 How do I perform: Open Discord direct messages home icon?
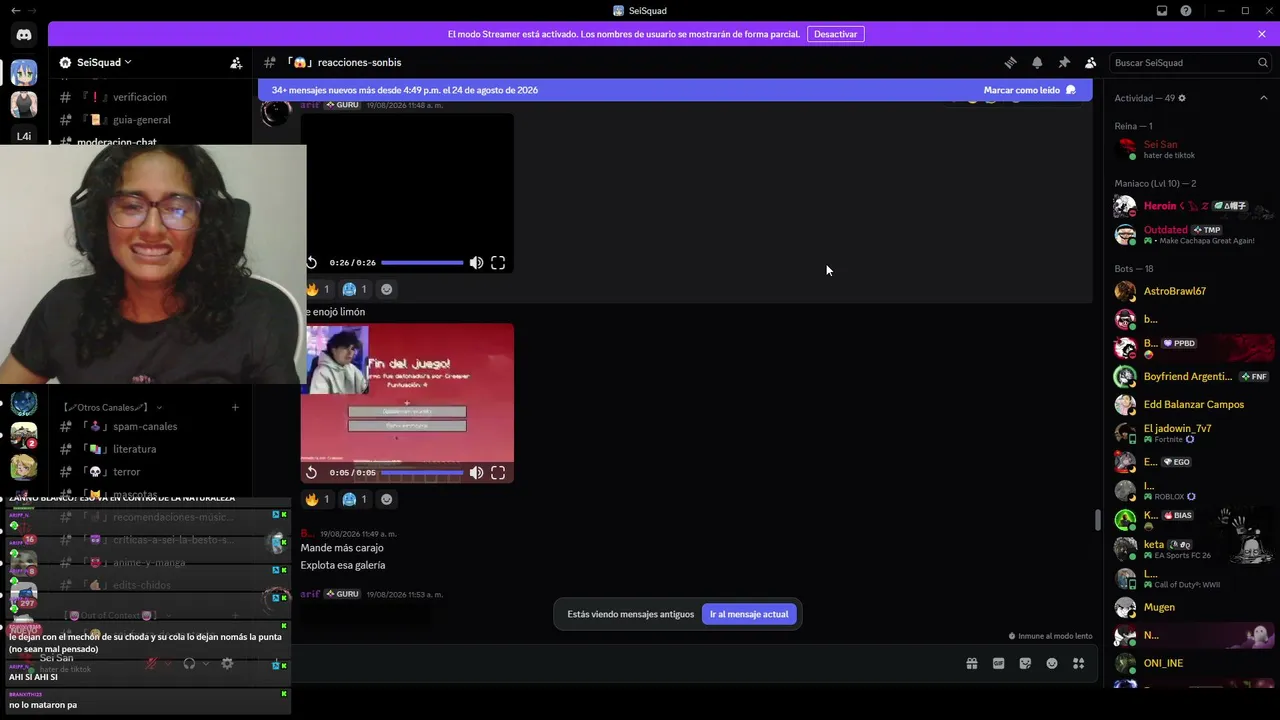tap(24, 35)
